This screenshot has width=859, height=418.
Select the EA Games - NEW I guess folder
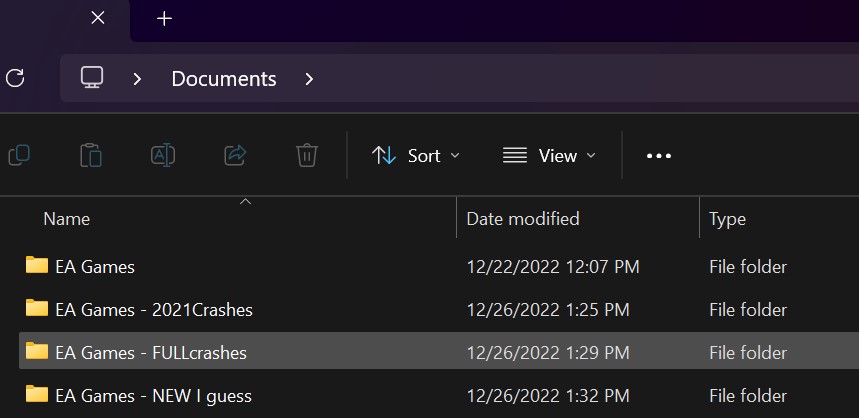coord(153,395)
